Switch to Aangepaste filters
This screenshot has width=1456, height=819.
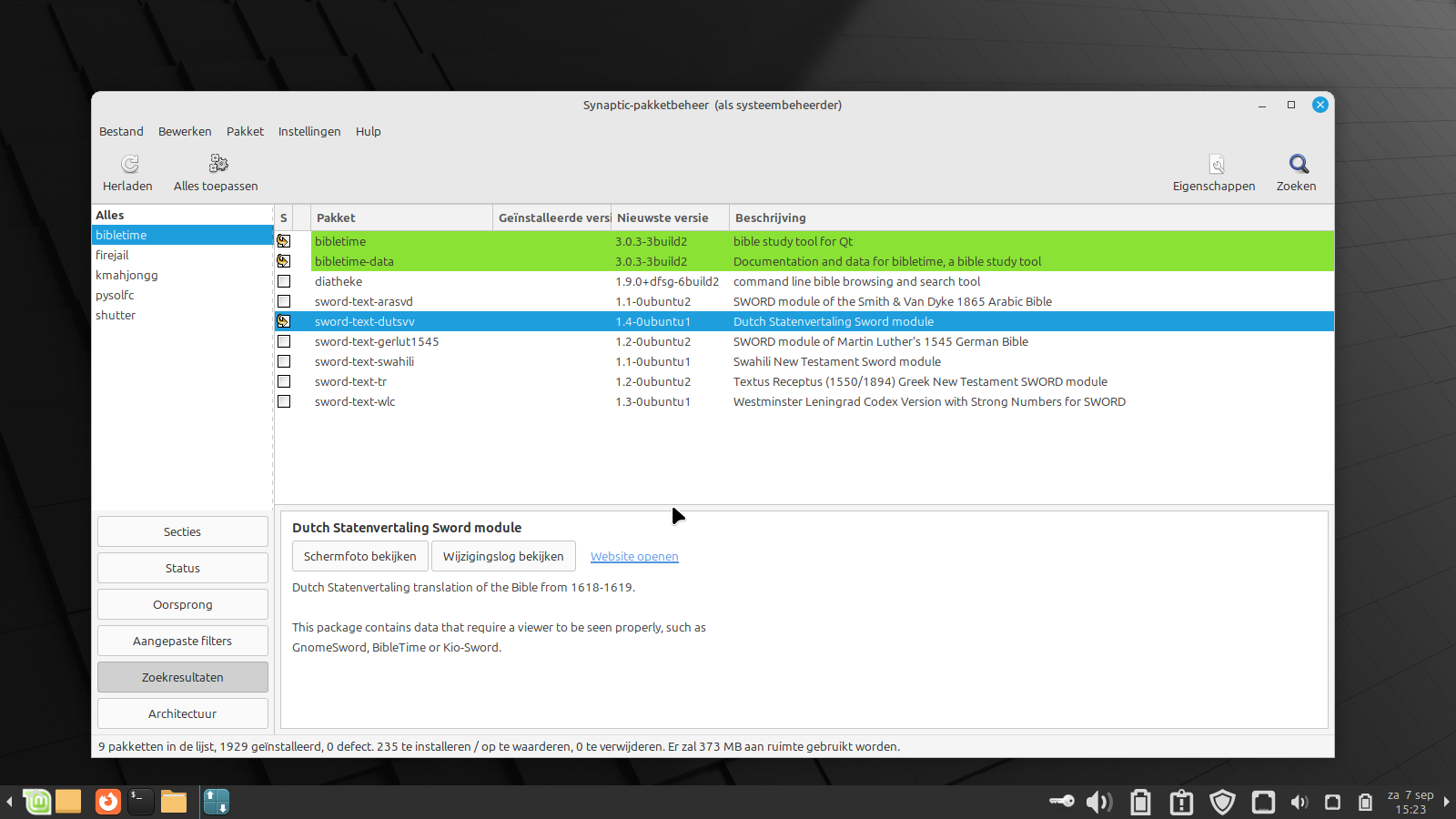[x=183, y=641]
